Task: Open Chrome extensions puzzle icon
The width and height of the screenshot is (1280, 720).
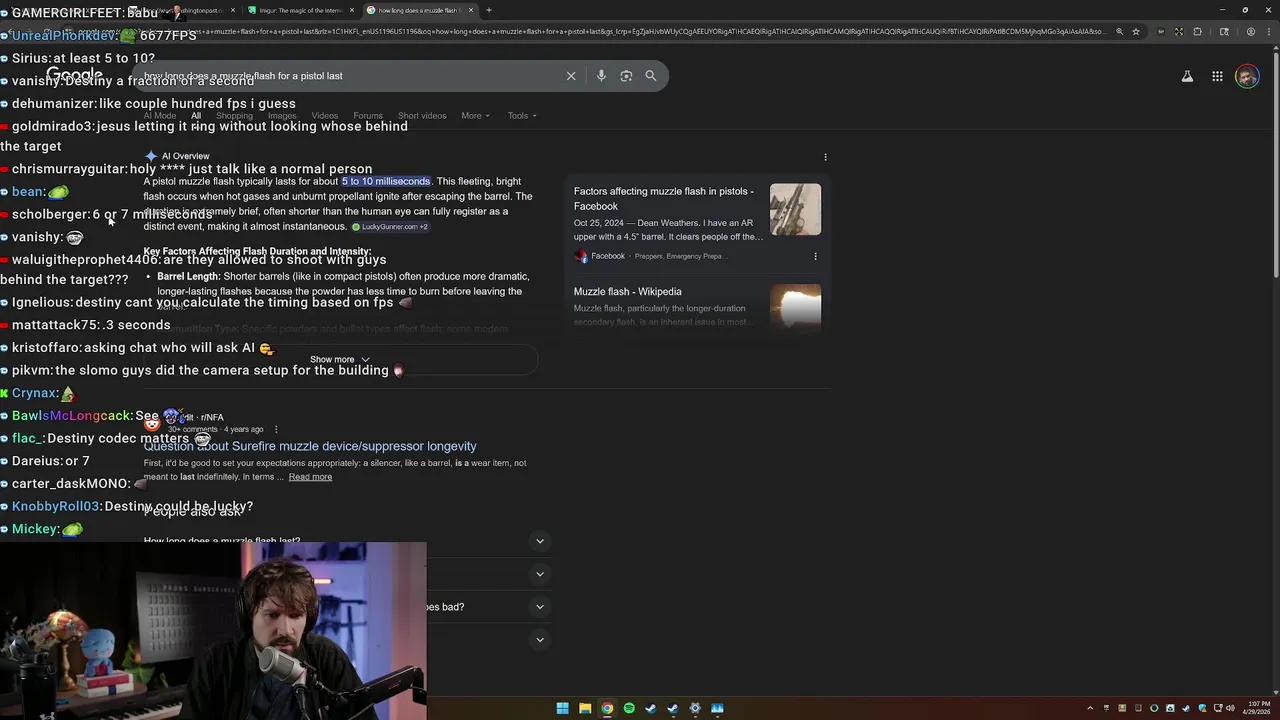Action: click(x=1198, y=31)
